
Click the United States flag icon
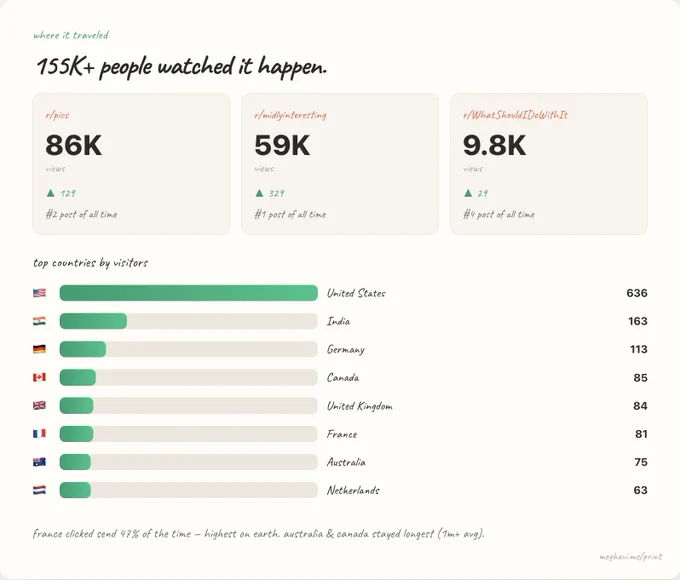pos(39,293)
